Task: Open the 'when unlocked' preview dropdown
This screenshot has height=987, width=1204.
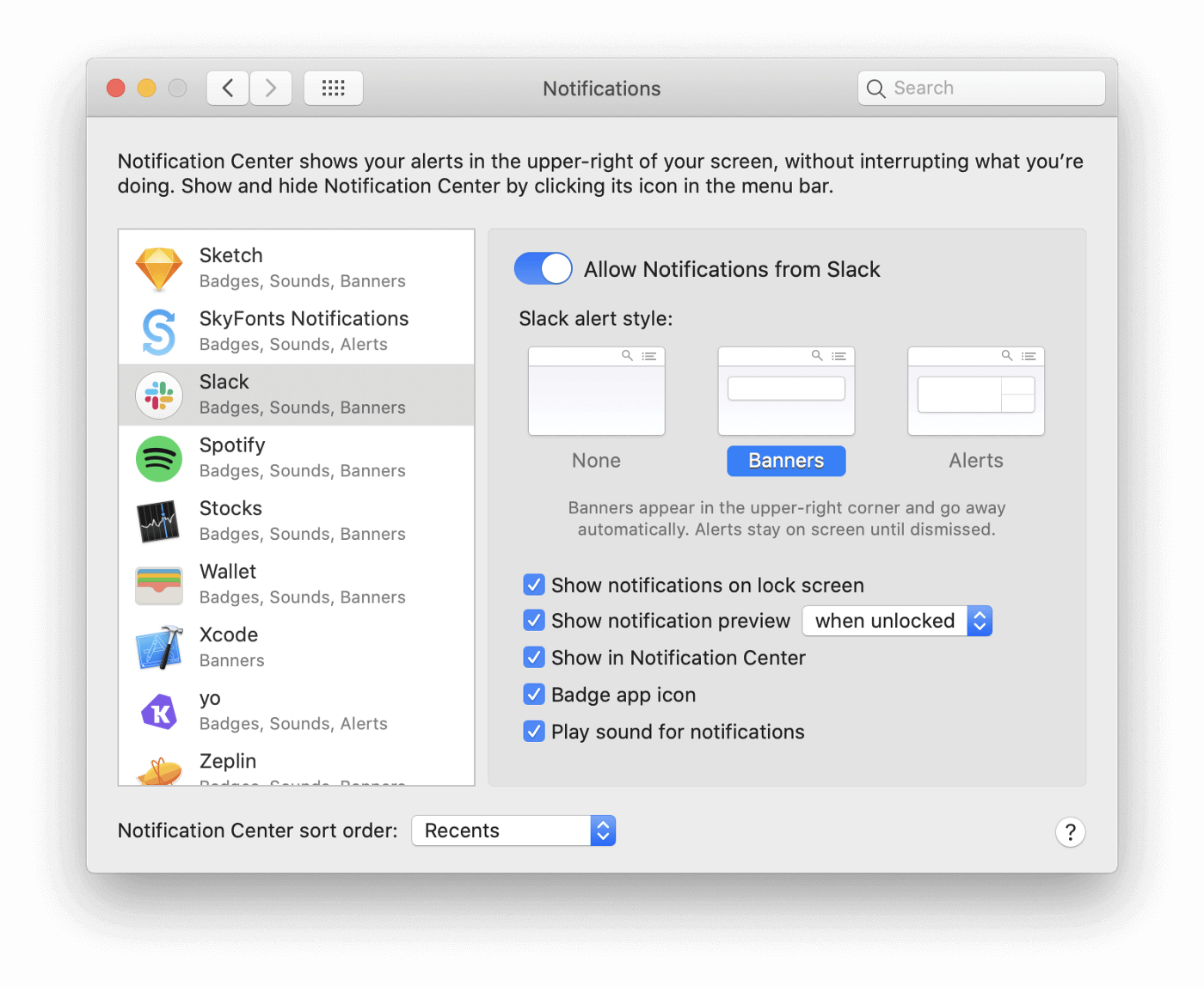Action: (x=897, y=621)
